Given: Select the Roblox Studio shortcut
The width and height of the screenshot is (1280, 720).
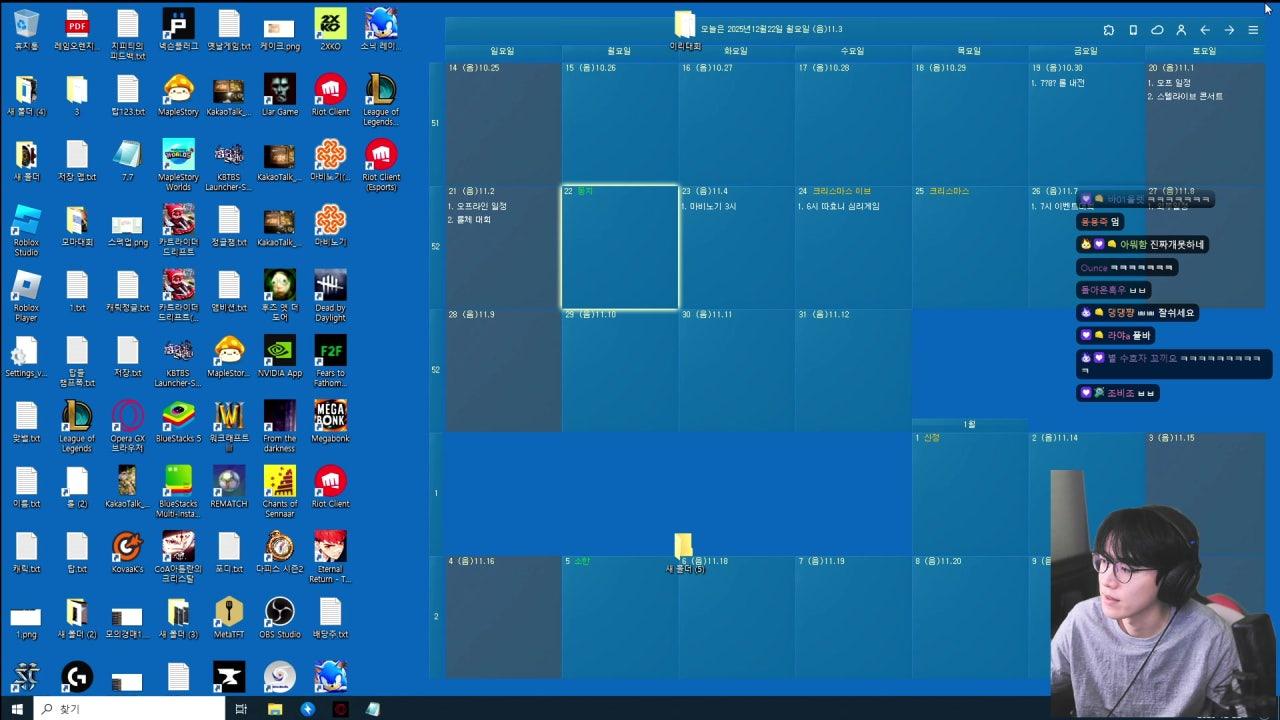Looking at the screenshot, I should (x=26, y=231).
